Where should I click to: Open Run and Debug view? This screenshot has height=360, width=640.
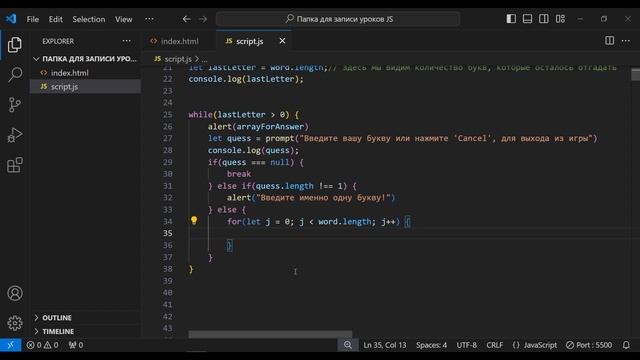(15, 135)
